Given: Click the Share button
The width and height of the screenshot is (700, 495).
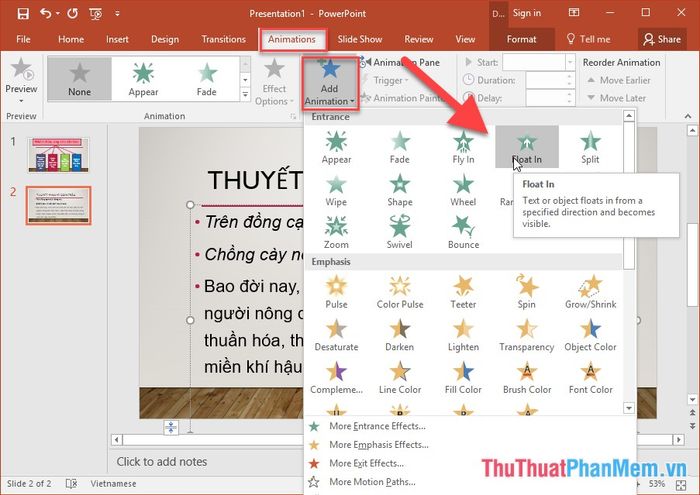Looking at the screenshot, I should click(662, 39).
